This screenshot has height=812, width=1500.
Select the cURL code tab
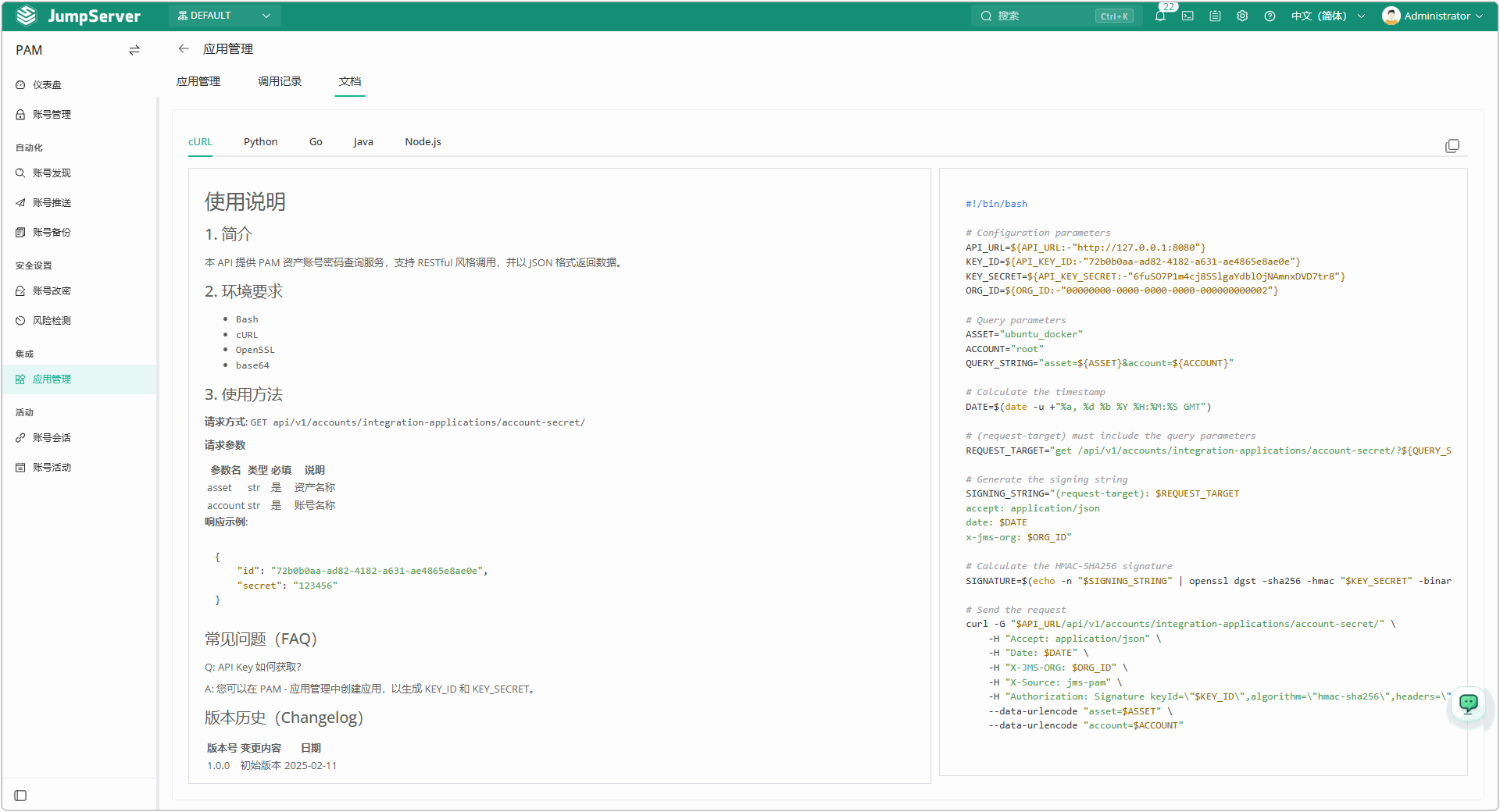pos(200,142)
